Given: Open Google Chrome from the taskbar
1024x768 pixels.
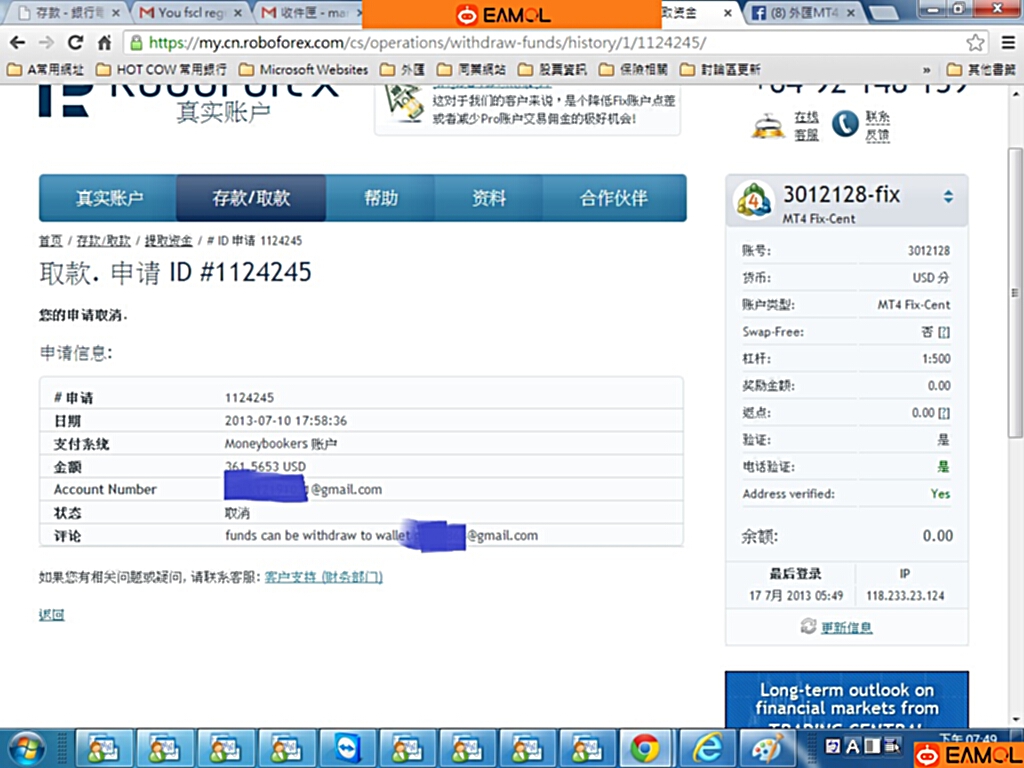Looking at the screenshot, I should [x=645, y=748].
